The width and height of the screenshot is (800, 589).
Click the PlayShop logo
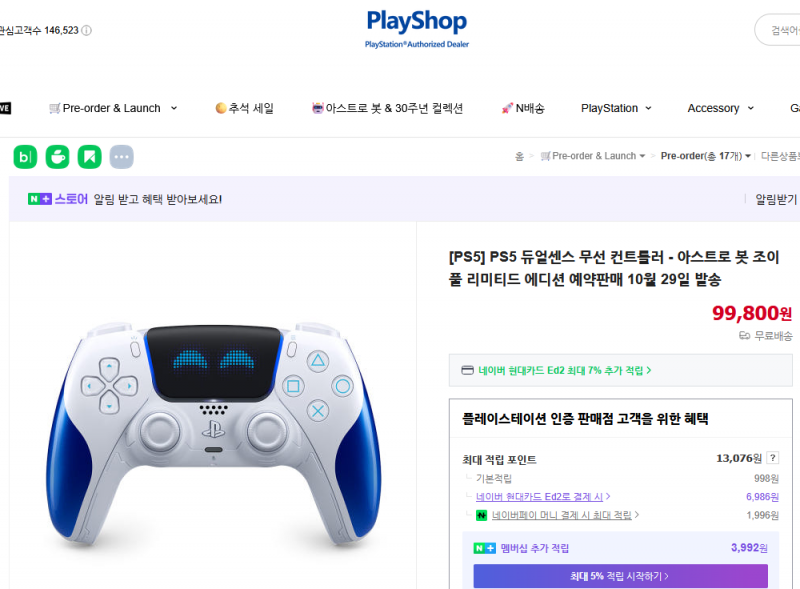[417, 29]
